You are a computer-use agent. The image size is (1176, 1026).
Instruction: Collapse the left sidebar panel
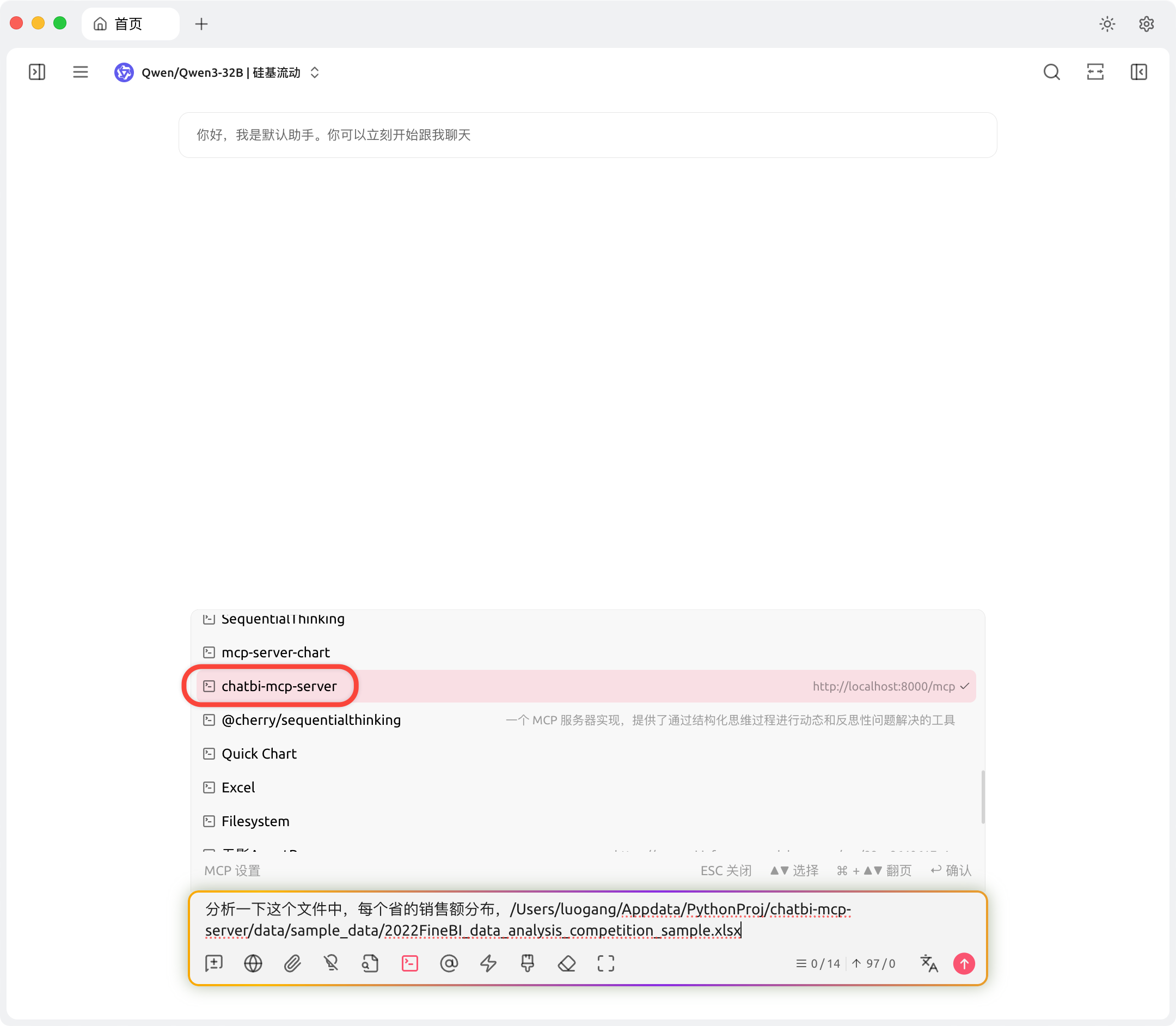(x=36, y=72)
